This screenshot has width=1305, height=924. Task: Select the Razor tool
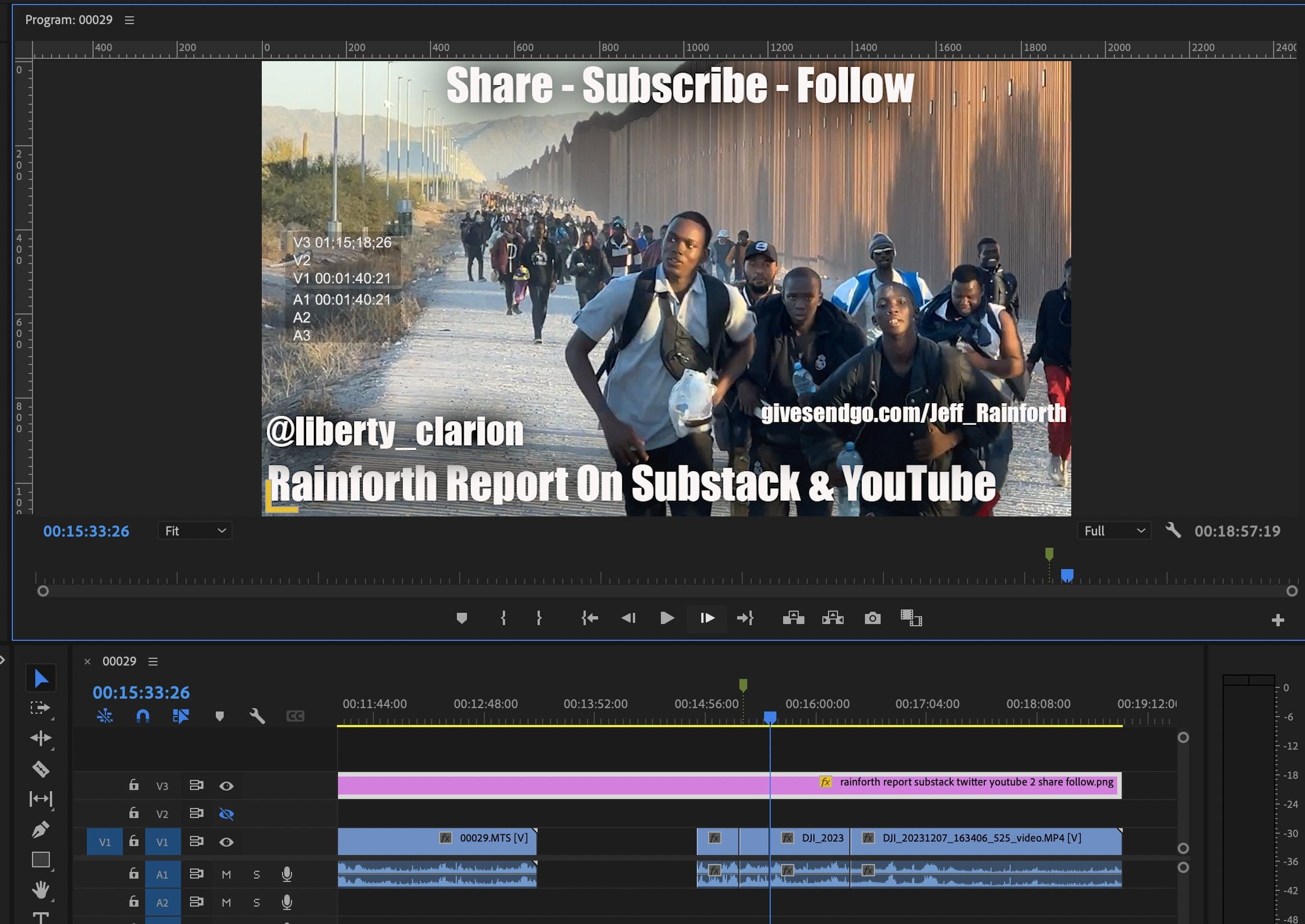pyautogui.click(x=40, y=769)
